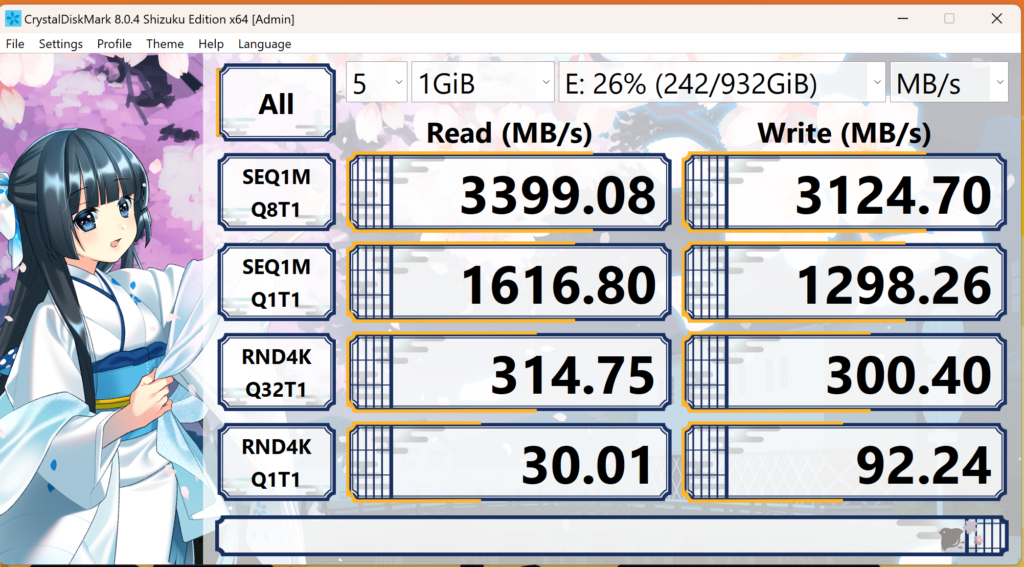The width and height of the screenshot is (1024, 567).
Task: Maximize the CrystalDiskMark window
Action: tap(950, 18)
